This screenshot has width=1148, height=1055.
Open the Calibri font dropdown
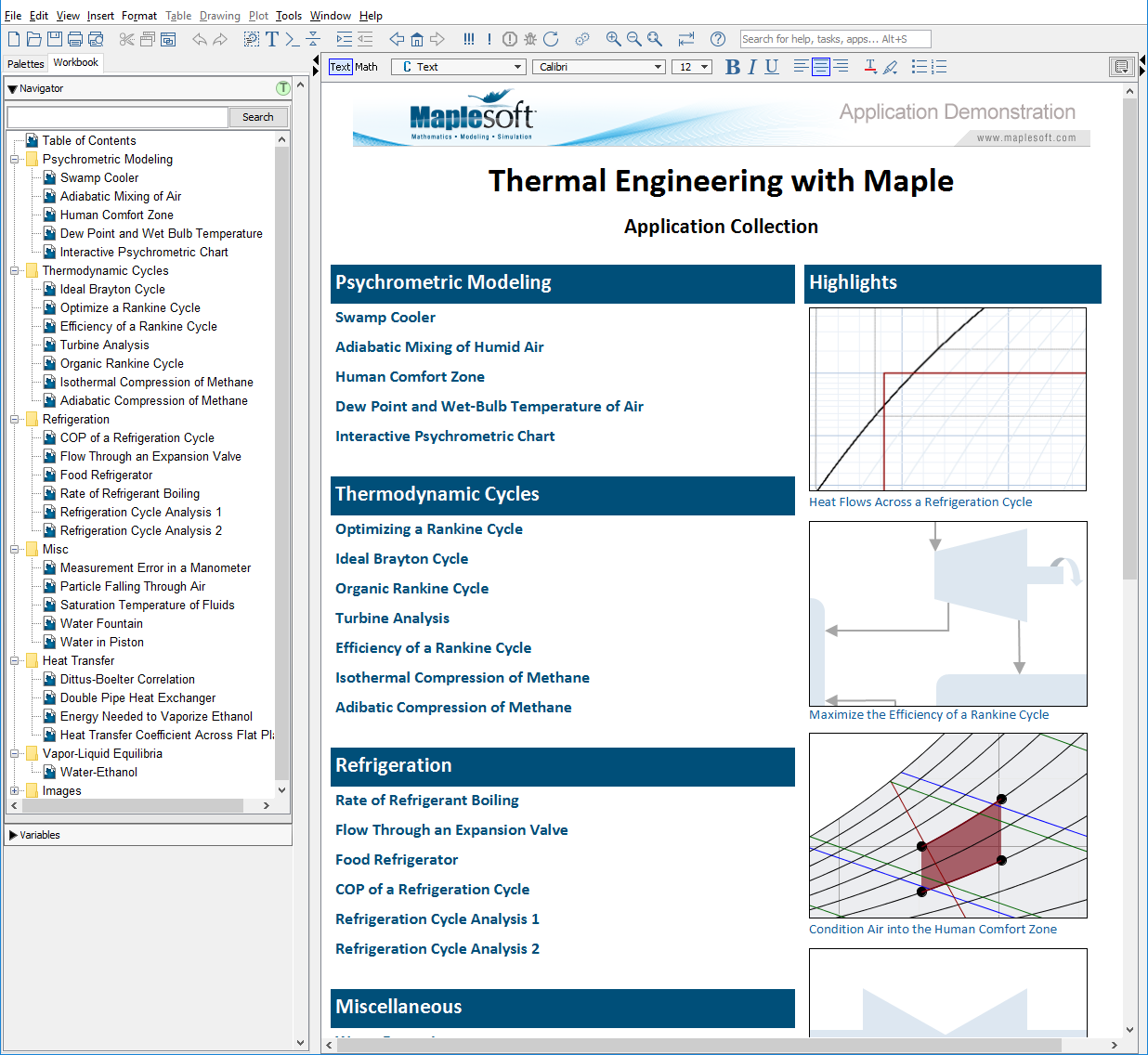599,67
